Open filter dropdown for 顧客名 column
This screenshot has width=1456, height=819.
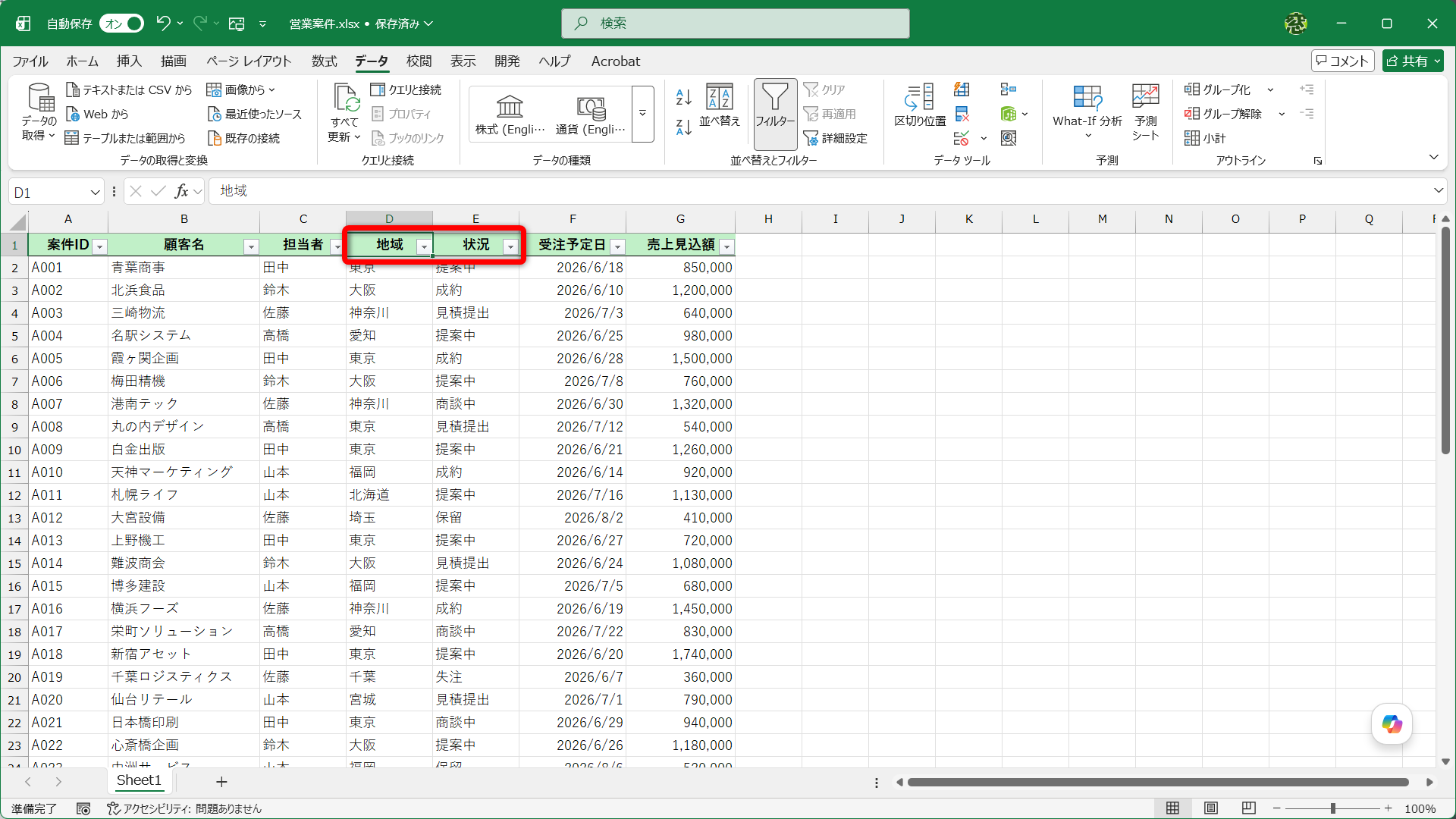point(251,246)
